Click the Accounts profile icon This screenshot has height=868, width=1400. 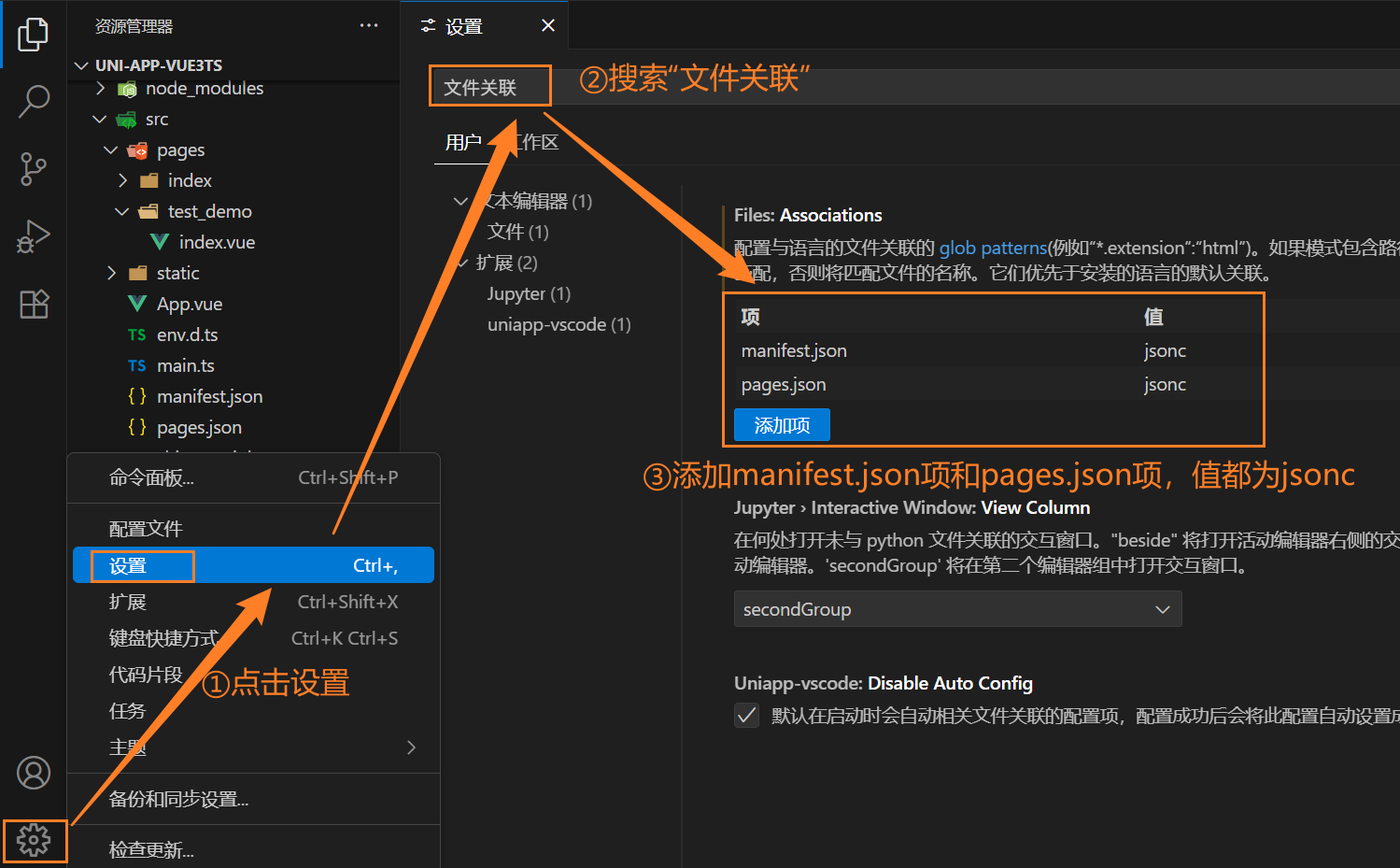coord(34,773)
